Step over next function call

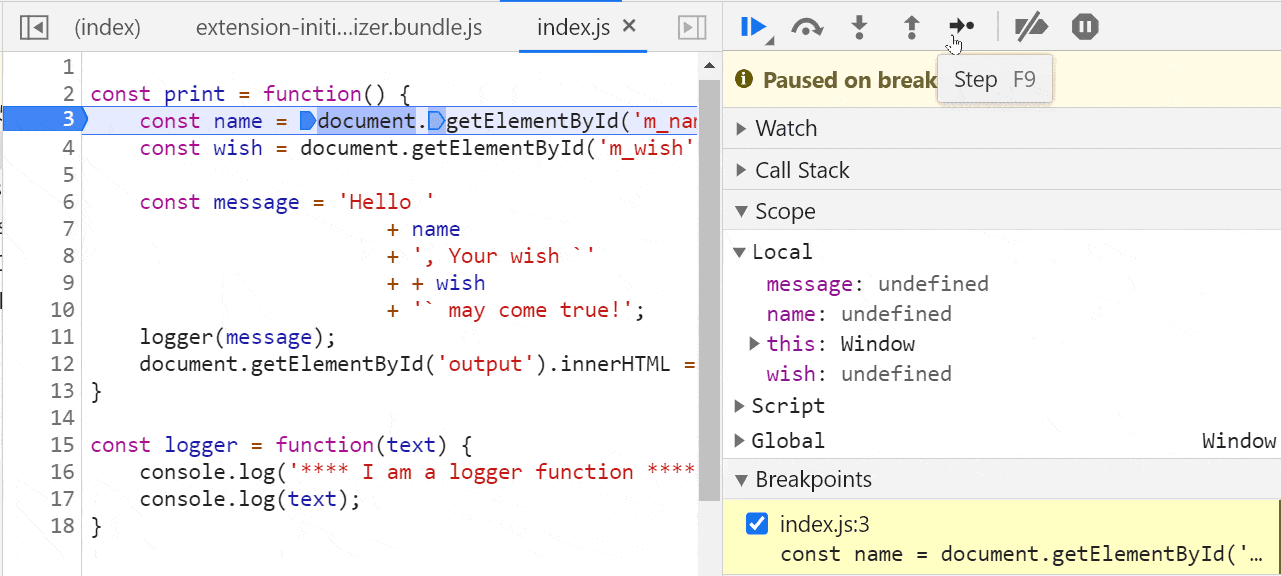807,27
